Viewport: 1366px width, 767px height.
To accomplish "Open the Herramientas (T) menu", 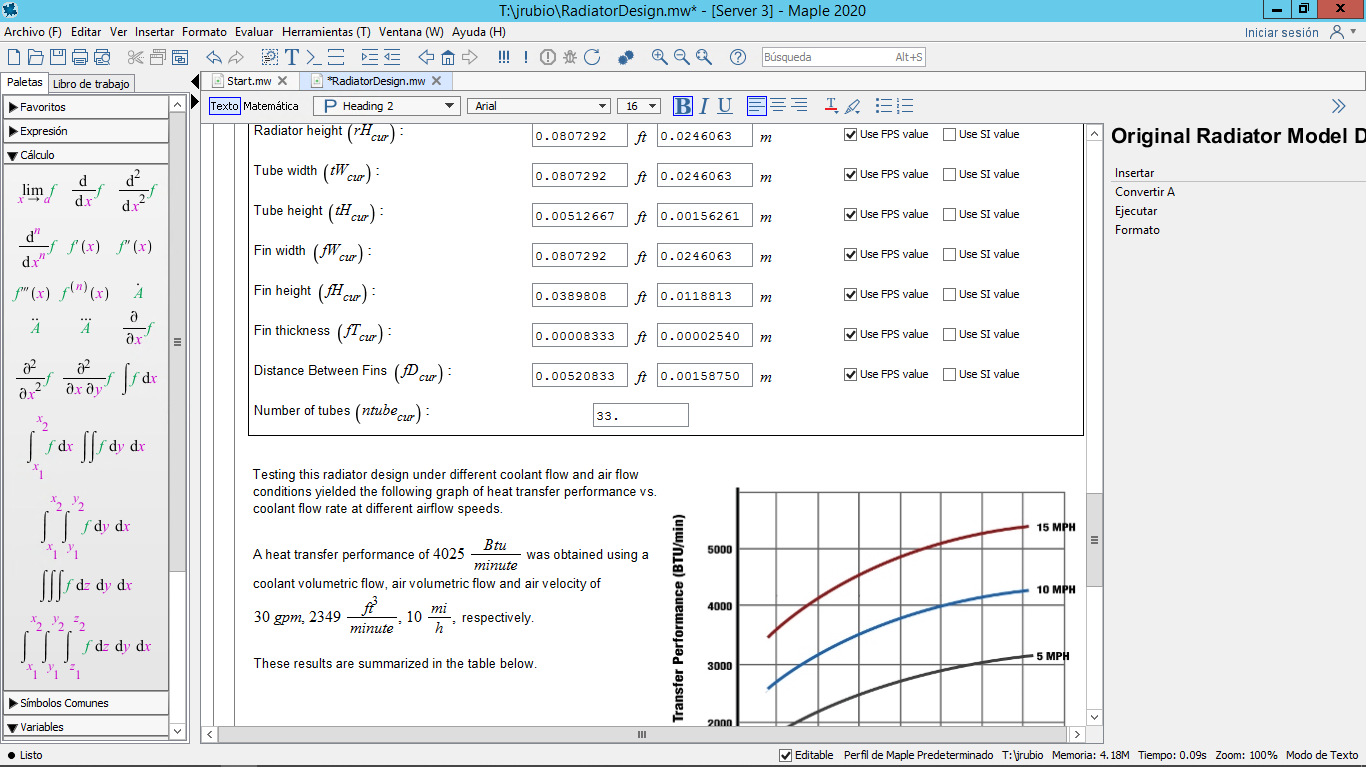I will (326, 32).
